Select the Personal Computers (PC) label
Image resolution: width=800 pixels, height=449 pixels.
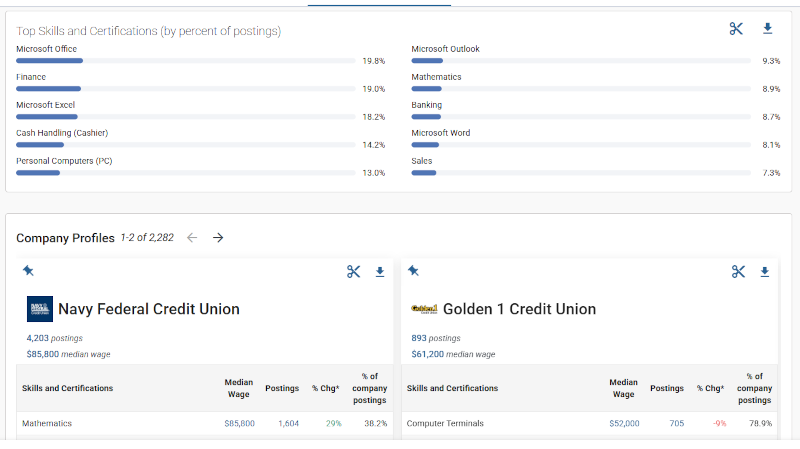coord(64,161)
